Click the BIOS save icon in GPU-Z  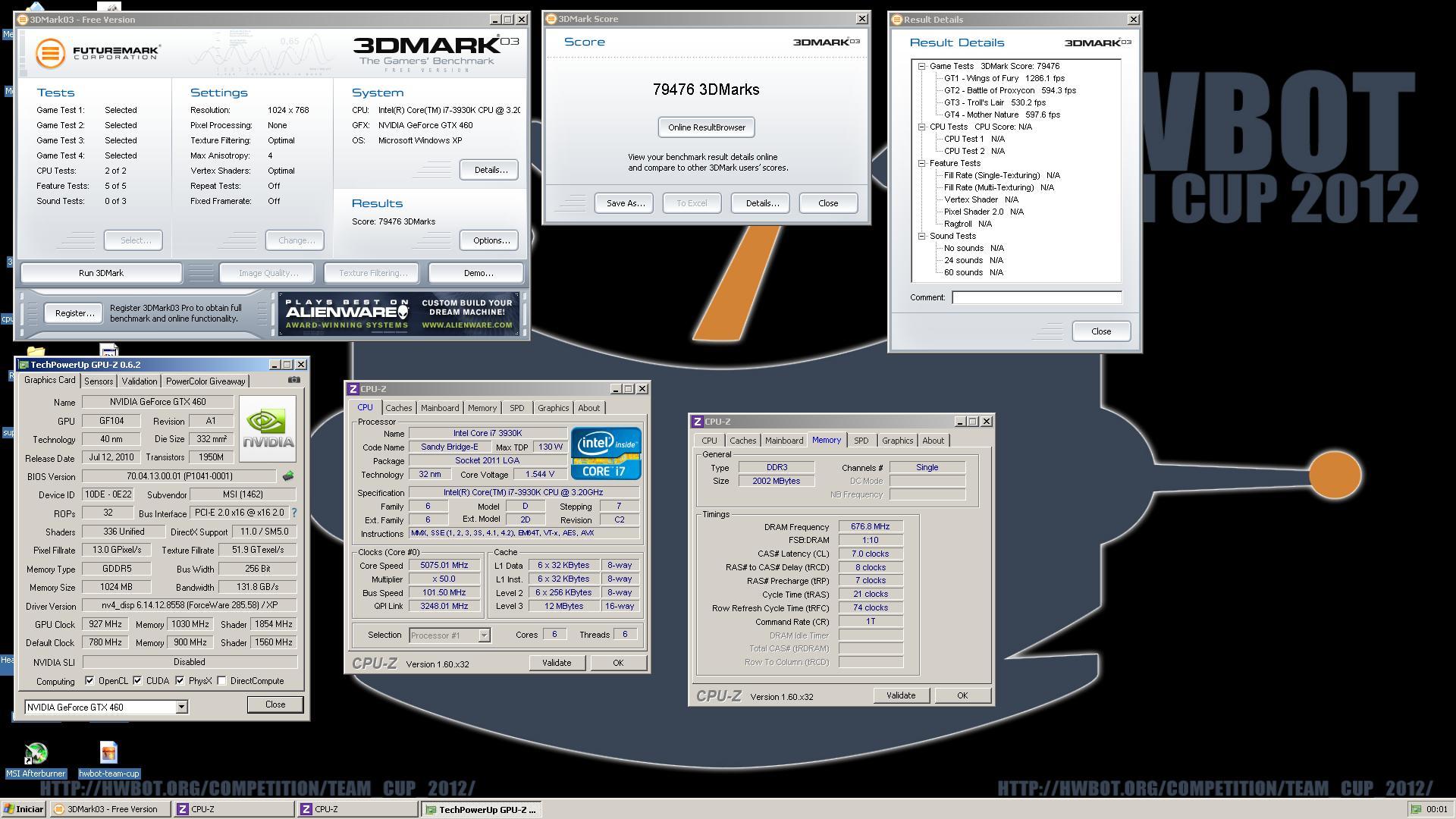pos(287,476)
